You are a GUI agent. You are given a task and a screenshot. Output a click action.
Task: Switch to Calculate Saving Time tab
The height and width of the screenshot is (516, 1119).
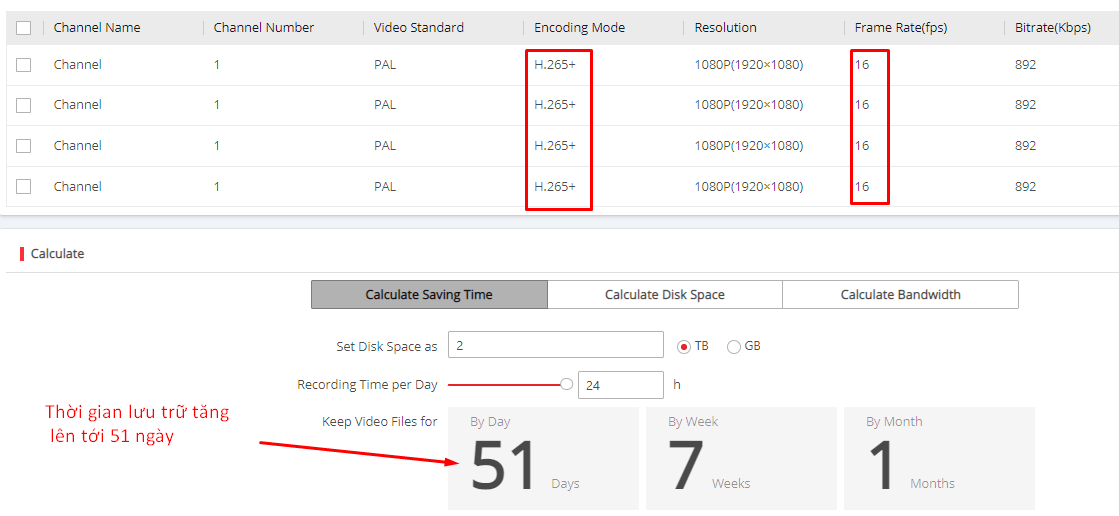point(429,295)
